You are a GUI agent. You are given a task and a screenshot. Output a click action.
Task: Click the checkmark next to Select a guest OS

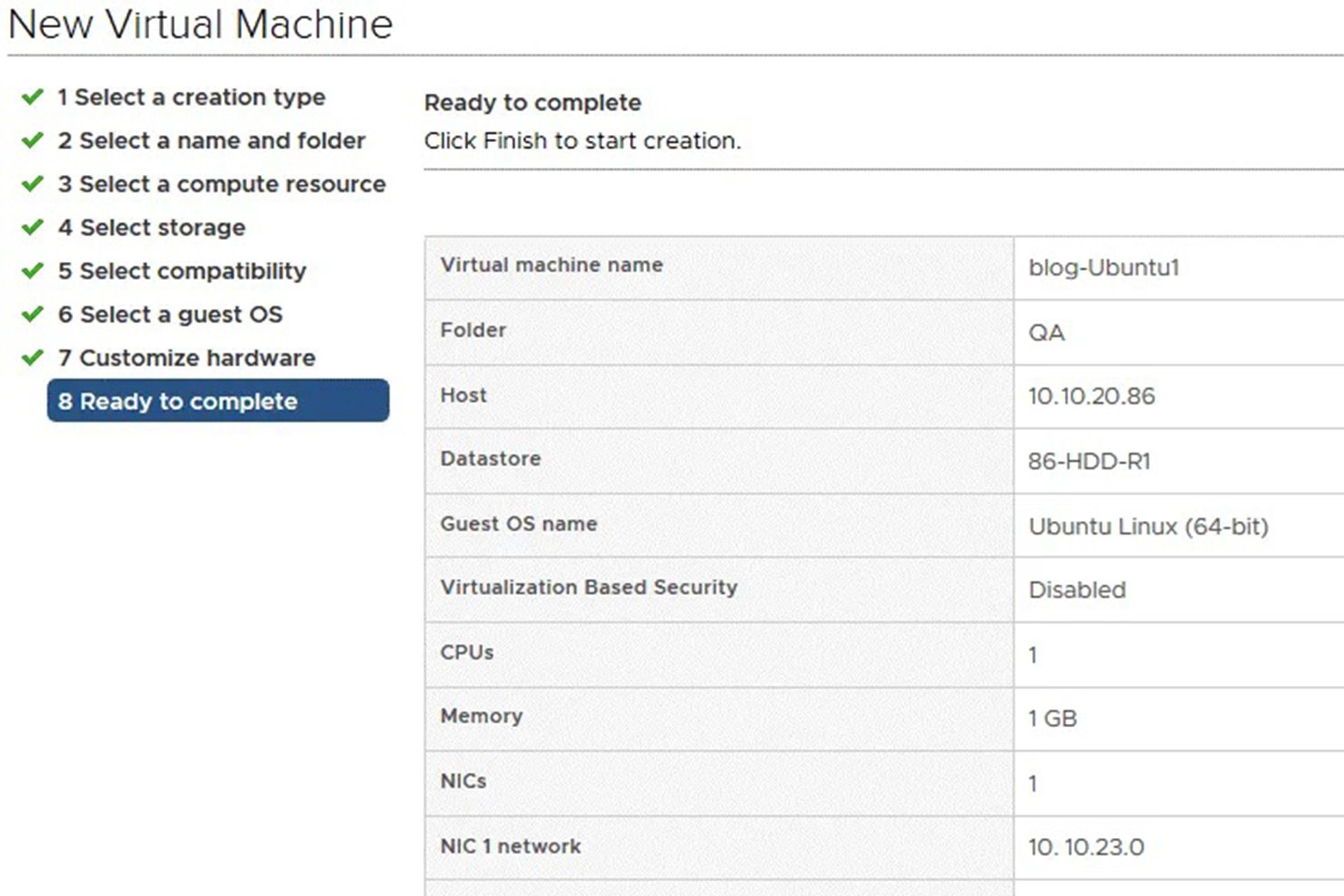(32, 314)
